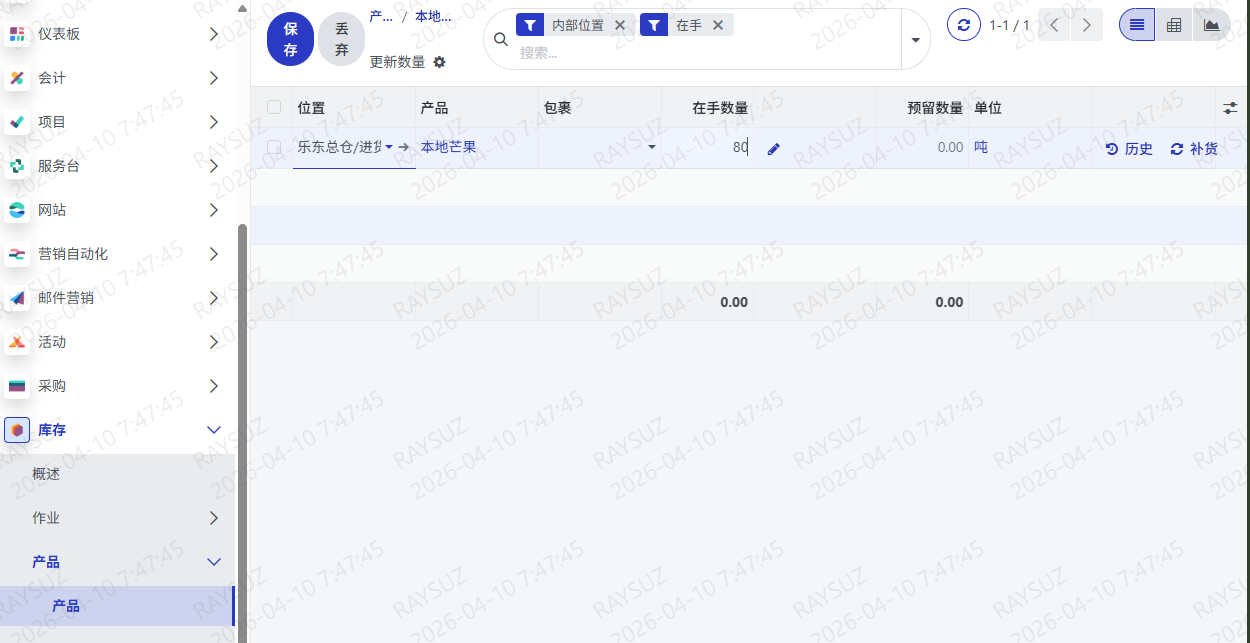Expand the 作业 submenu chevron
The height and width of the screenshot is (643, 1250).
click(x=214, y=518)
